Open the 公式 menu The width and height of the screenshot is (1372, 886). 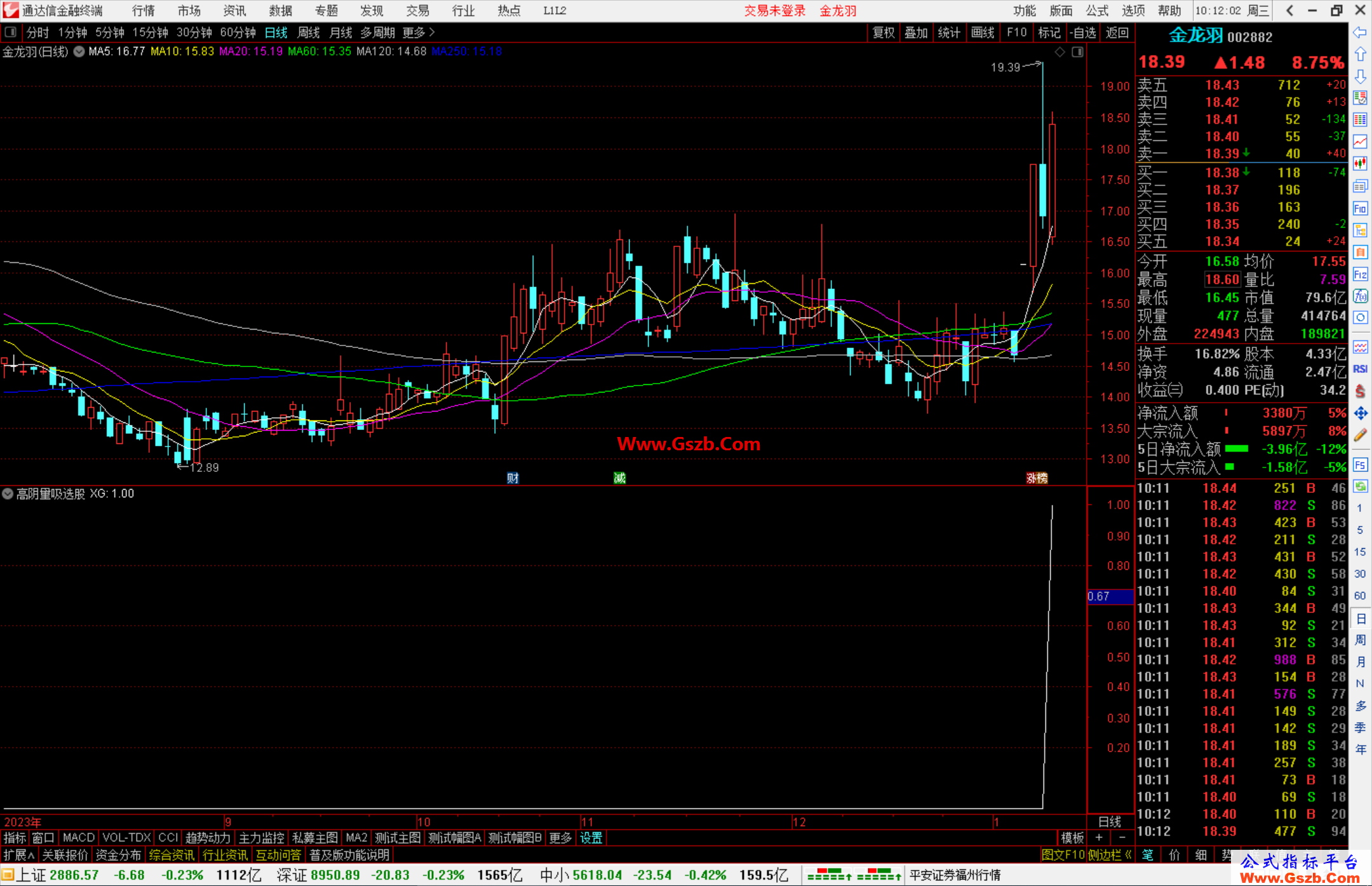[x=1097, y=10]
